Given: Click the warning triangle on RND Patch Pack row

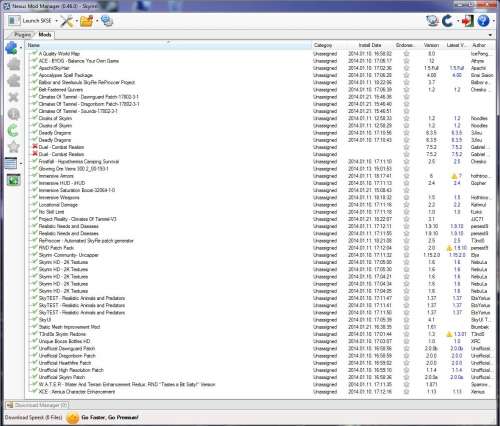Looking at the screenshot, I should [x=449, y=248].
